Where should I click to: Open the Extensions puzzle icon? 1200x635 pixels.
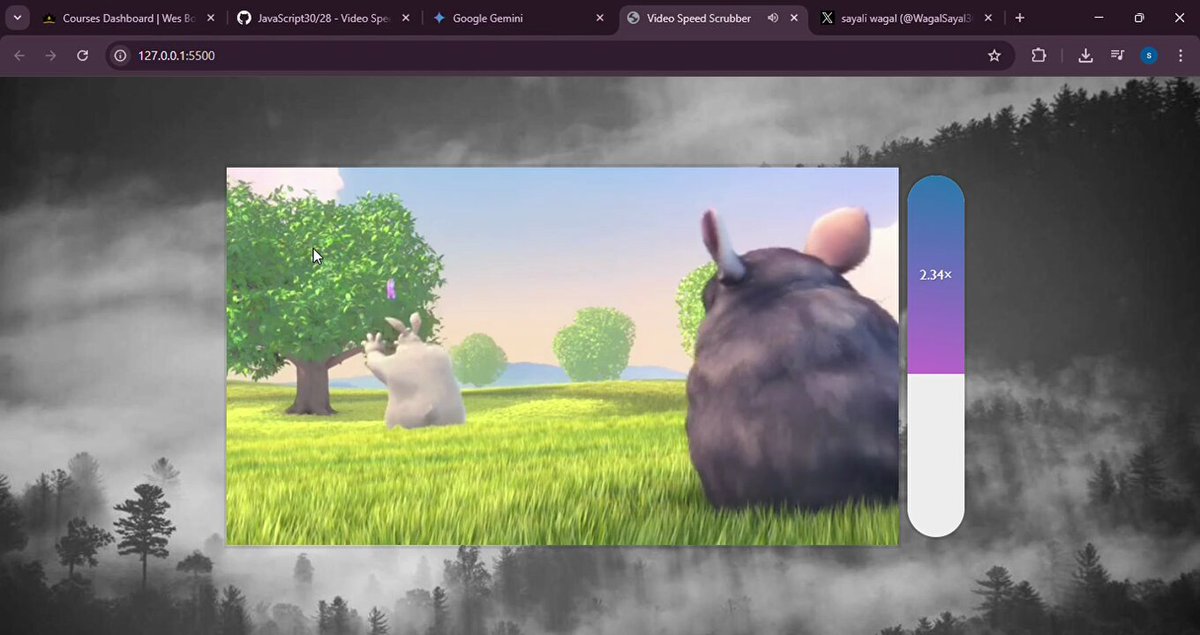tap(1038, 56)
